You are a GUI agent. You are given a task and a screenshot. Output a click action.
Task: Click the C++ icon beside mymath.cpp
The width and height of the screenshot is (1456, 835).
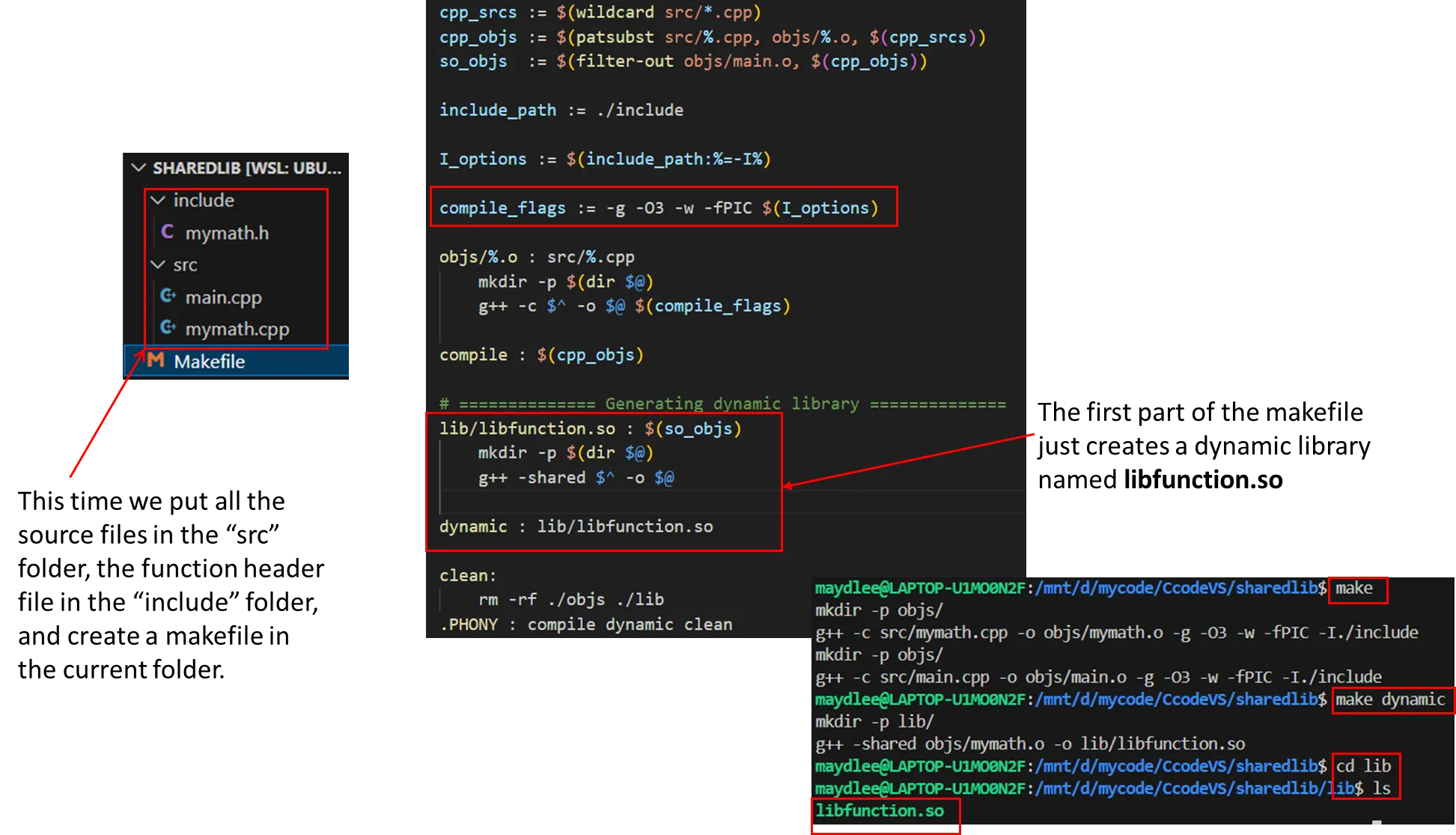click(x=168, y=328)
